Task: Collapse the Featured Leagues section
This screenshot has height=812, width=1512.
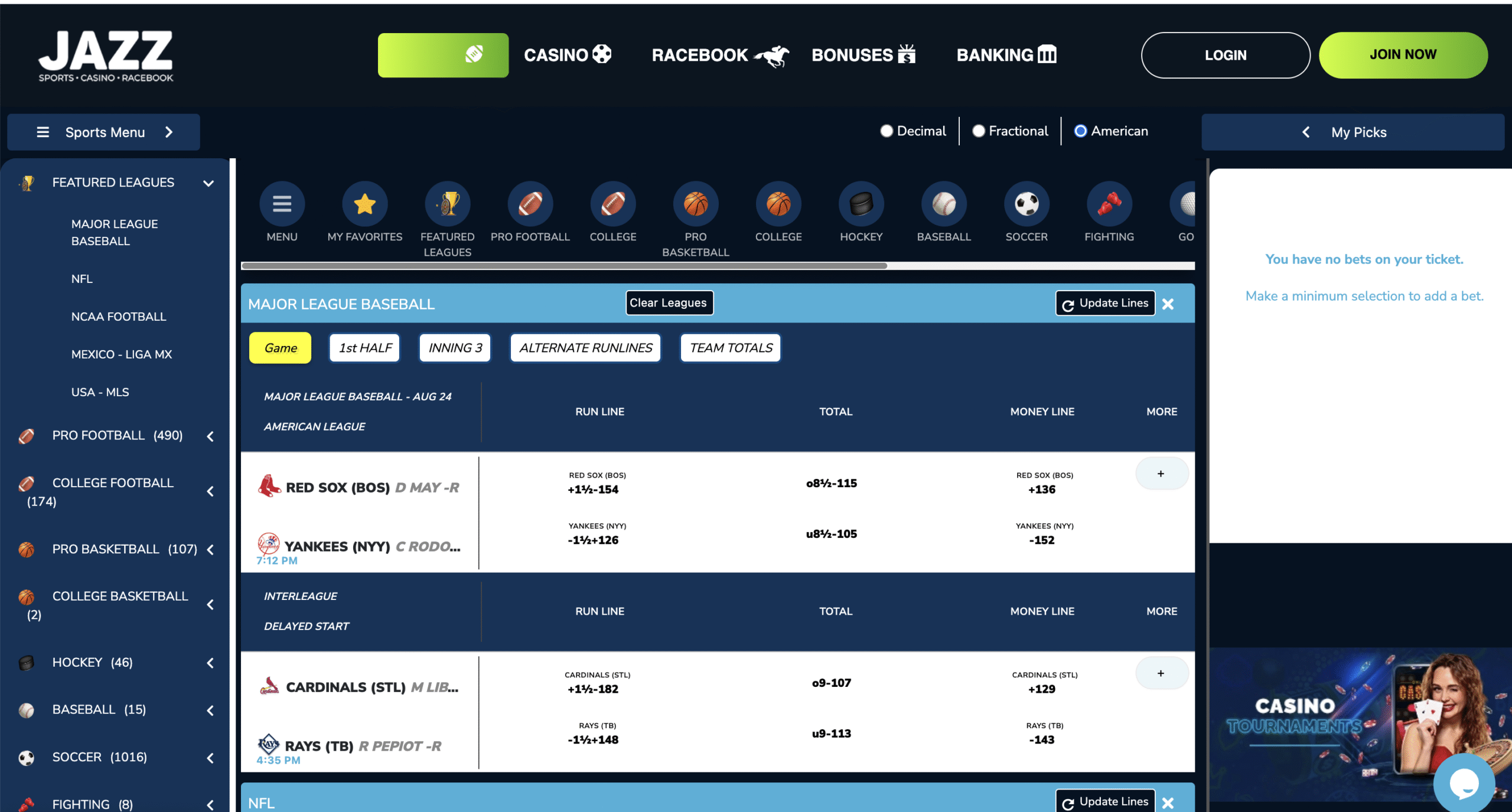Action: pyautogui.click(x=208, y=183)
